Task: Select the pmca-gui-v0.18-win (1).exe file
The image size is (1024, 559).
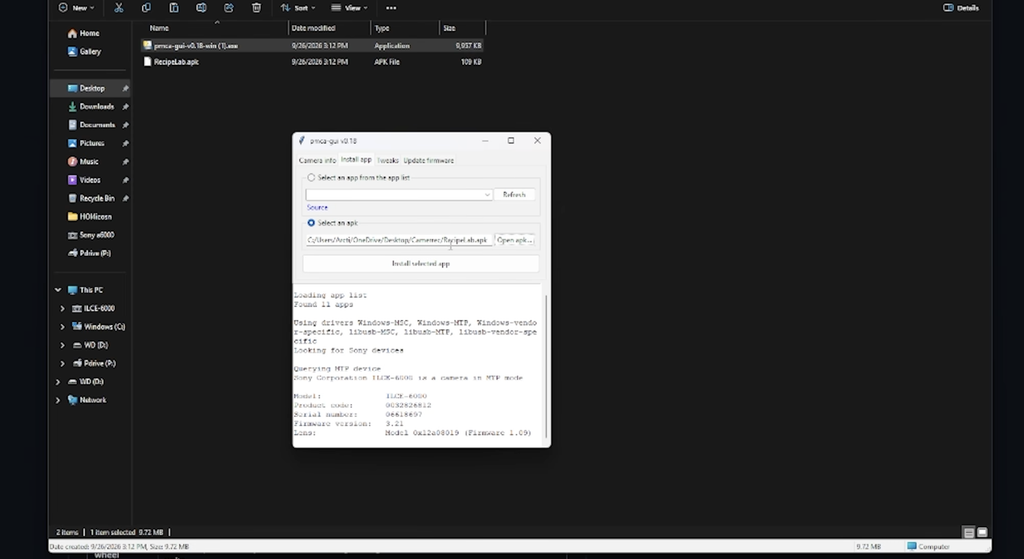Action: (x=312, y=46)
